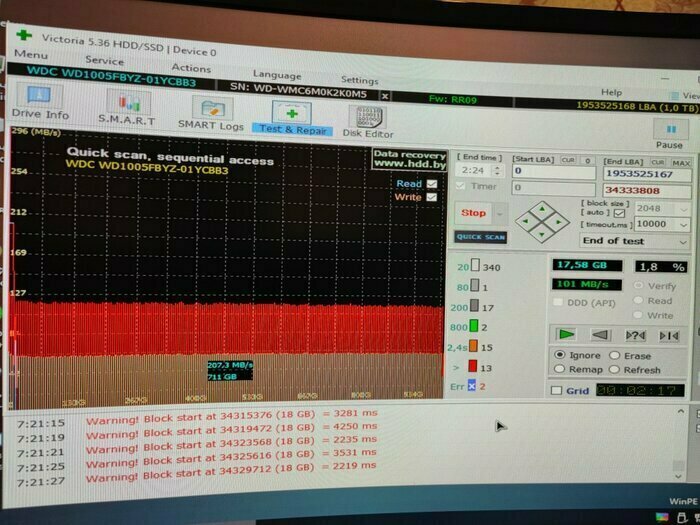Image resolution: width=700 pixels, height=525 pixels.
Task: Toggle the DDD (API) checkbox
Action: (558, 302)
